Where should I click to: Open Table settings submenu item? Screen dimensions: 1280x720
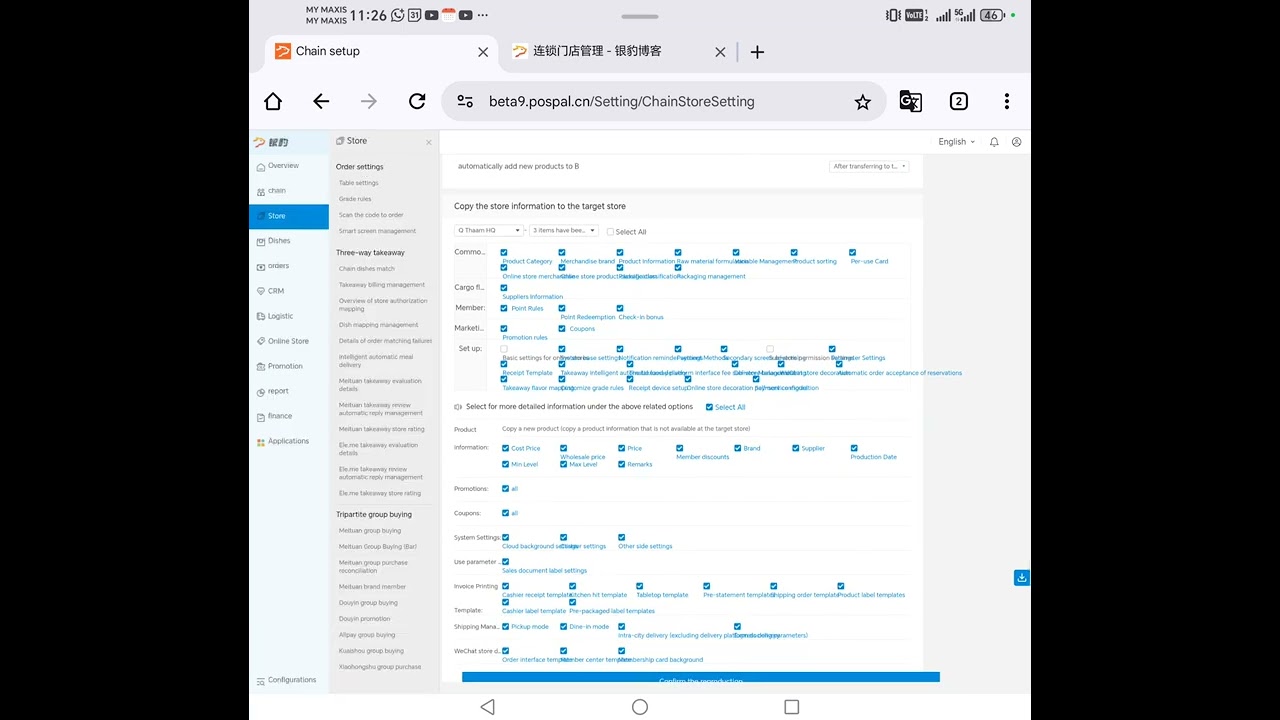click(x=358, y=183)
